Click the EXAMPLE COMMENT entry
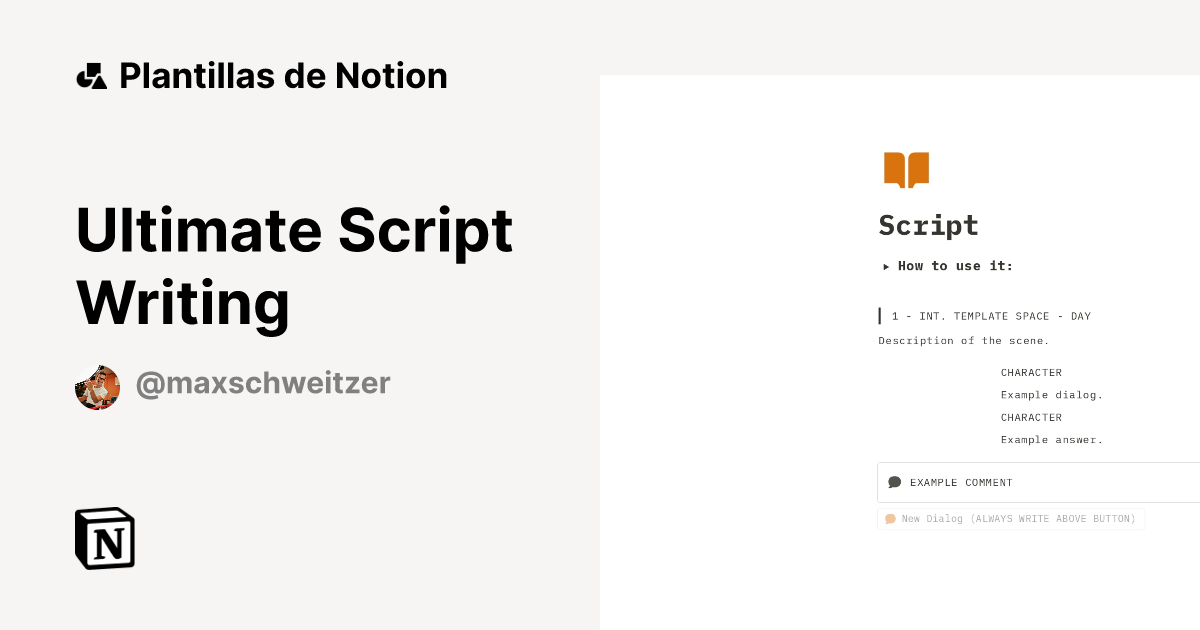This screenshot has width=1200, height=630. click(961, 482)
